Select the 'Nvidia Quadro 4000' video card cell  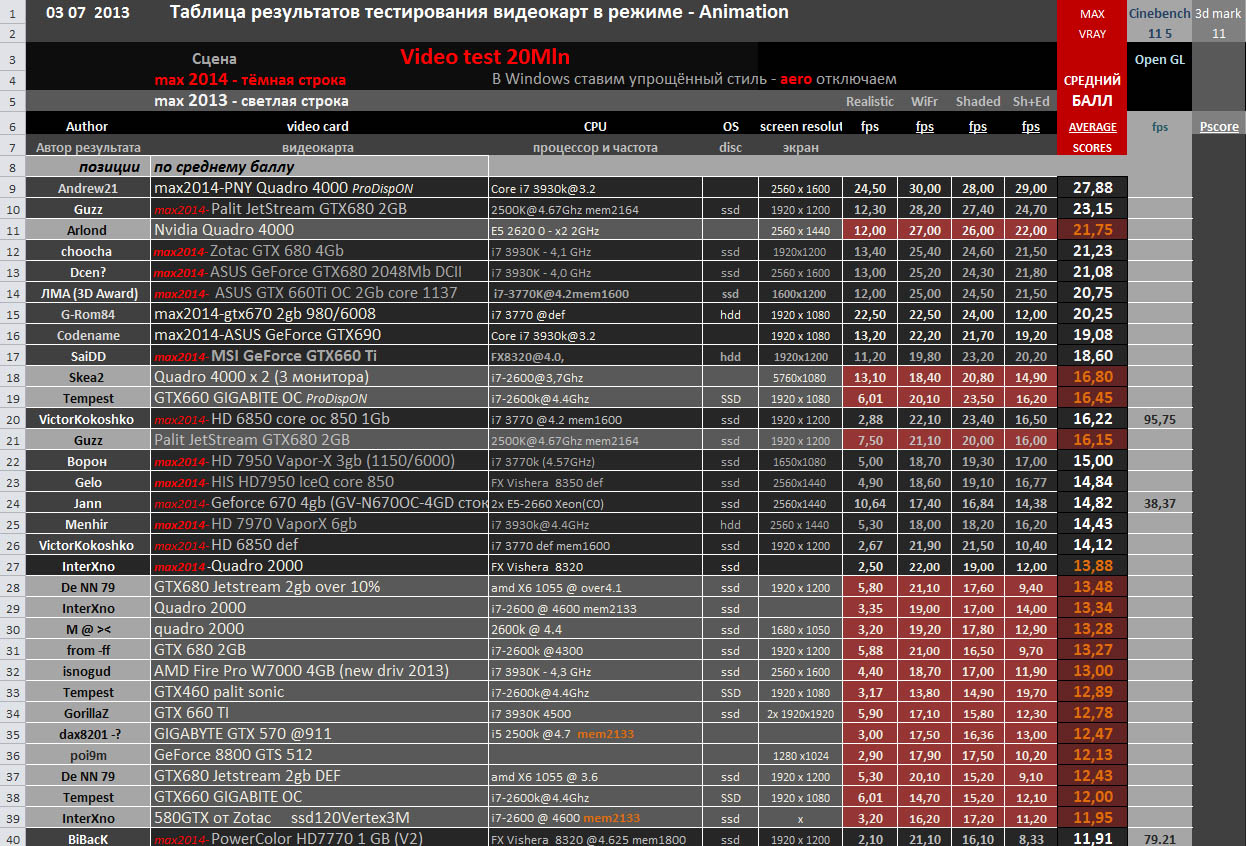pos(319,230)
